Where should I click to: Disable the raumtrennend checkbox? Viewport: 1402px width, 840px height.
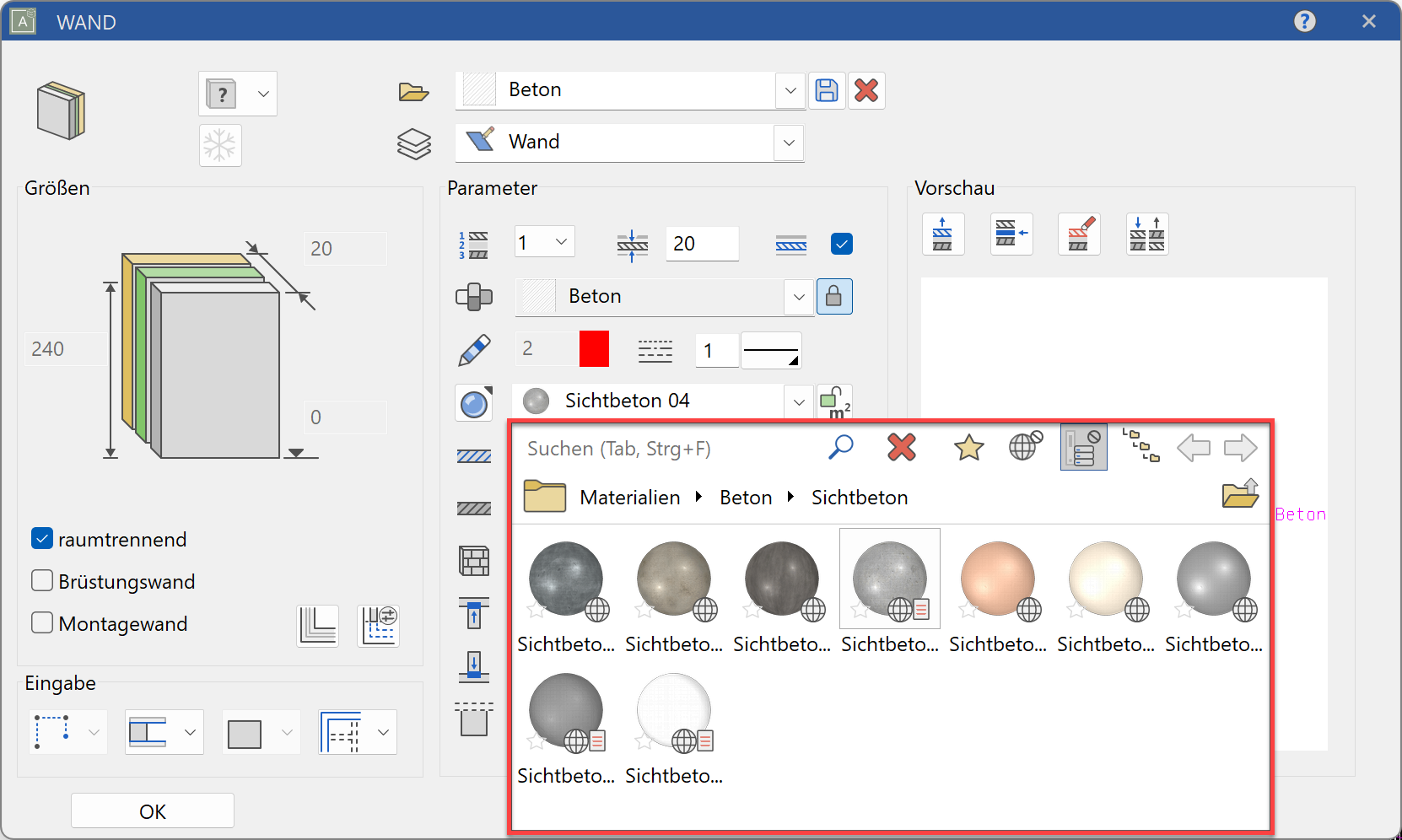pyautogui.click(x=42, y=539)
